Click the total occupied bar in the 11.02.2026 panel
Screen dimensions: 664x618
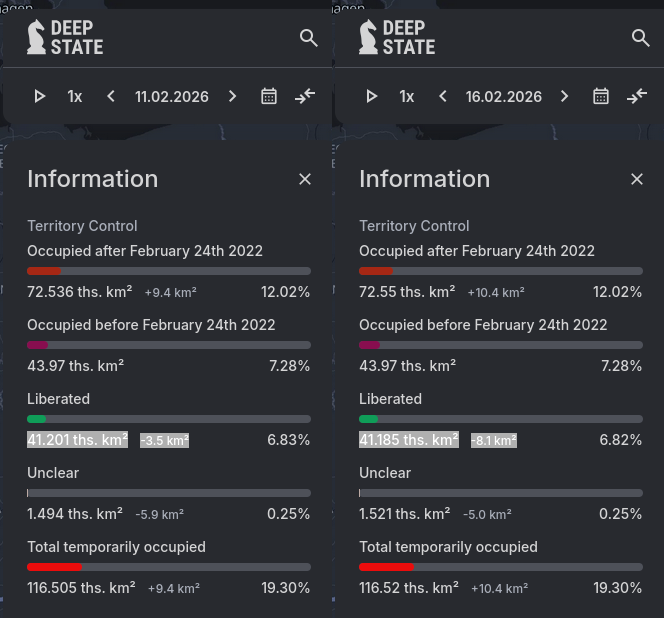pyautogui.click(x=169, y=567)
